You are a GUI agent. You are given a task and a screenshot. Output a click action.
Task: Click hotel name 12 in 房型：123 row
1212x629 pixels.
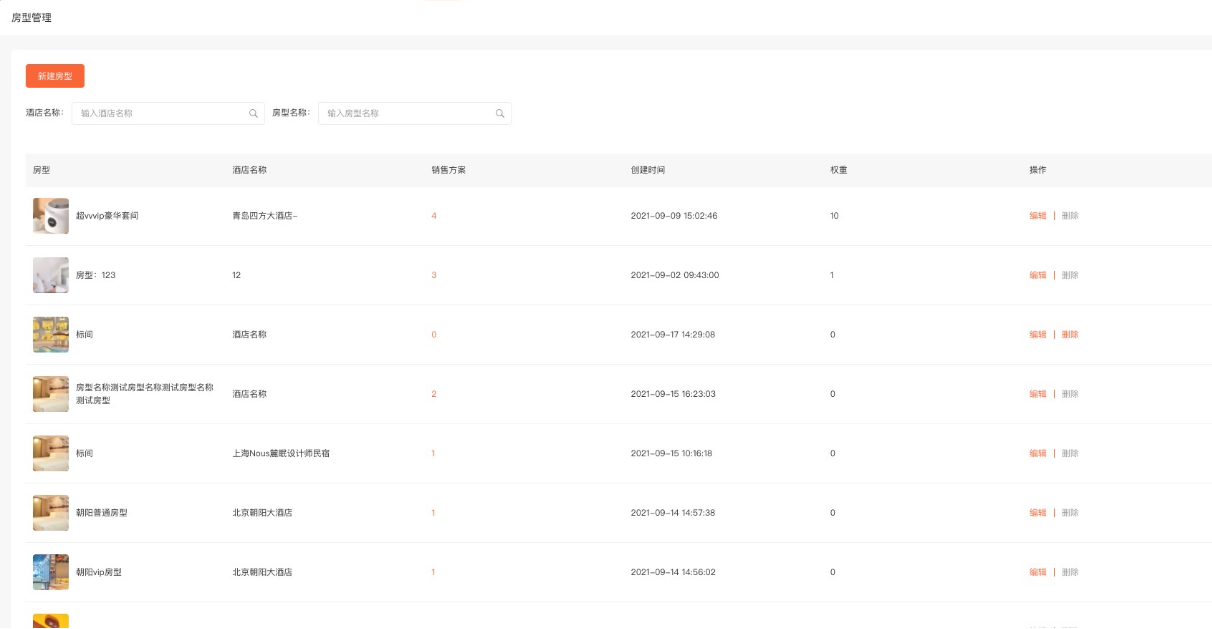pos(236,275)
